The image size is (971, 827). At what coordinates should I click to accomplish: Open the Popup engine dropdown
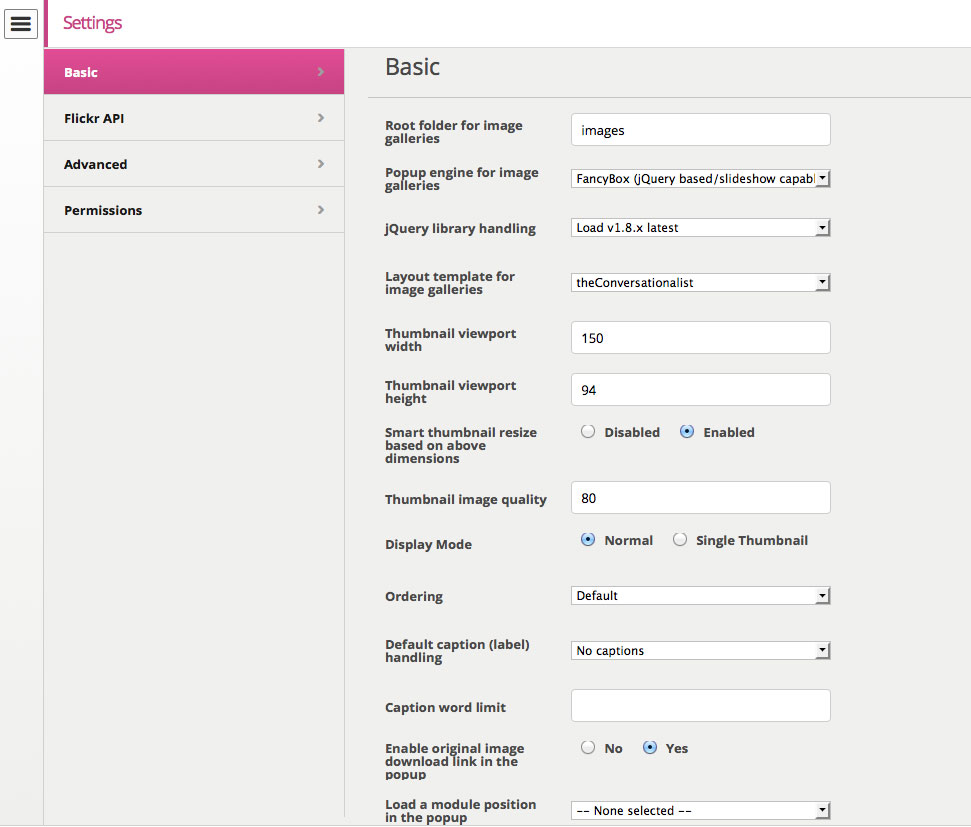(x=700, y=178)
